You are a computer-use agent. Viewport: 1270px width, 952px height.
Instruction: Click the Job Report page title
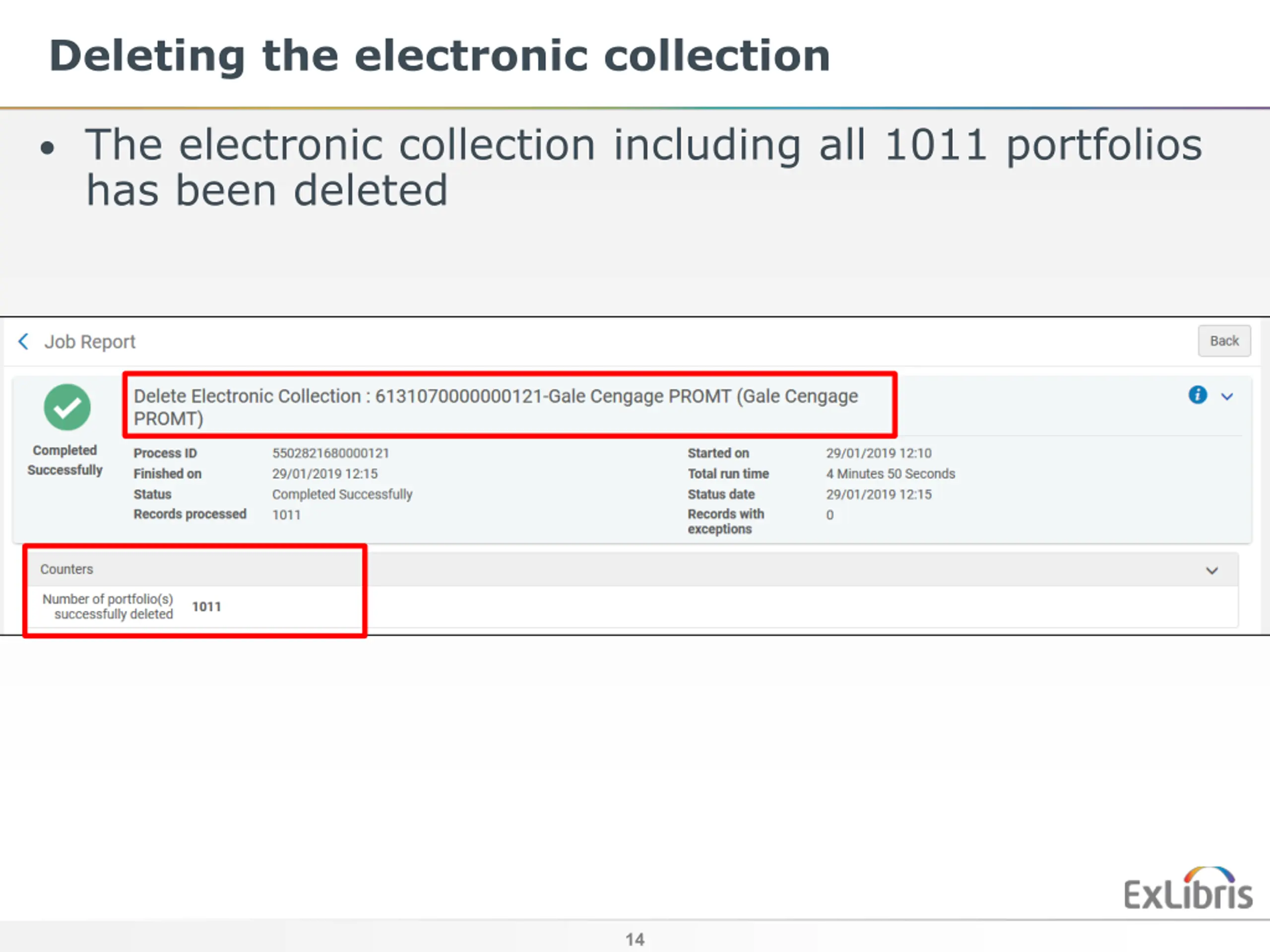pyautogui.click(x=90, y=342)
